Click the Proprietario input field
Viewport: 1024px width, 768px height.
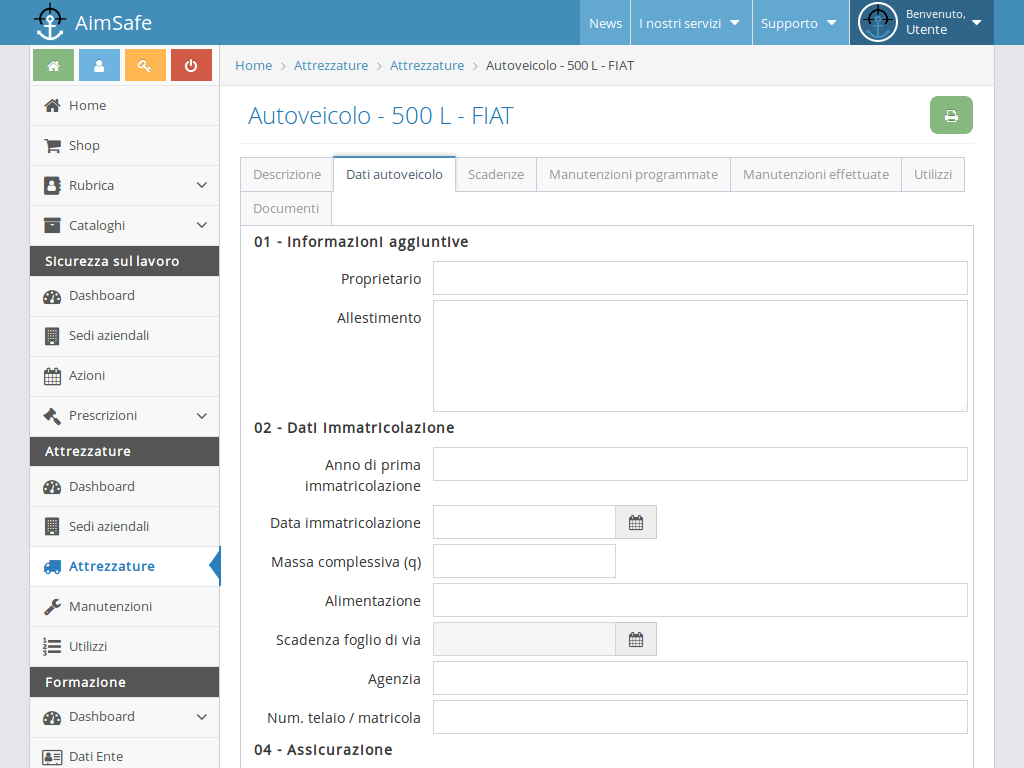point(700,278)
